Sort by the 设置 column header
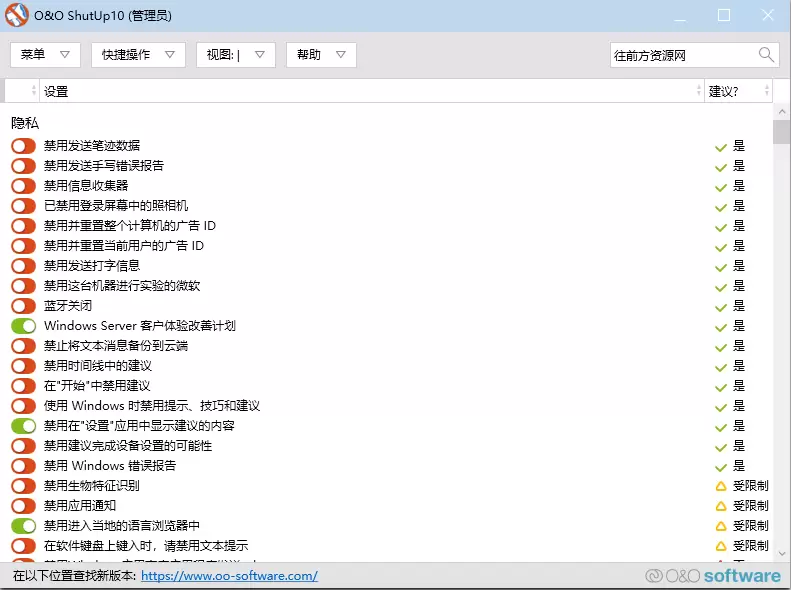The width and height of the screenshot is (791, 590). coord(371,91)
